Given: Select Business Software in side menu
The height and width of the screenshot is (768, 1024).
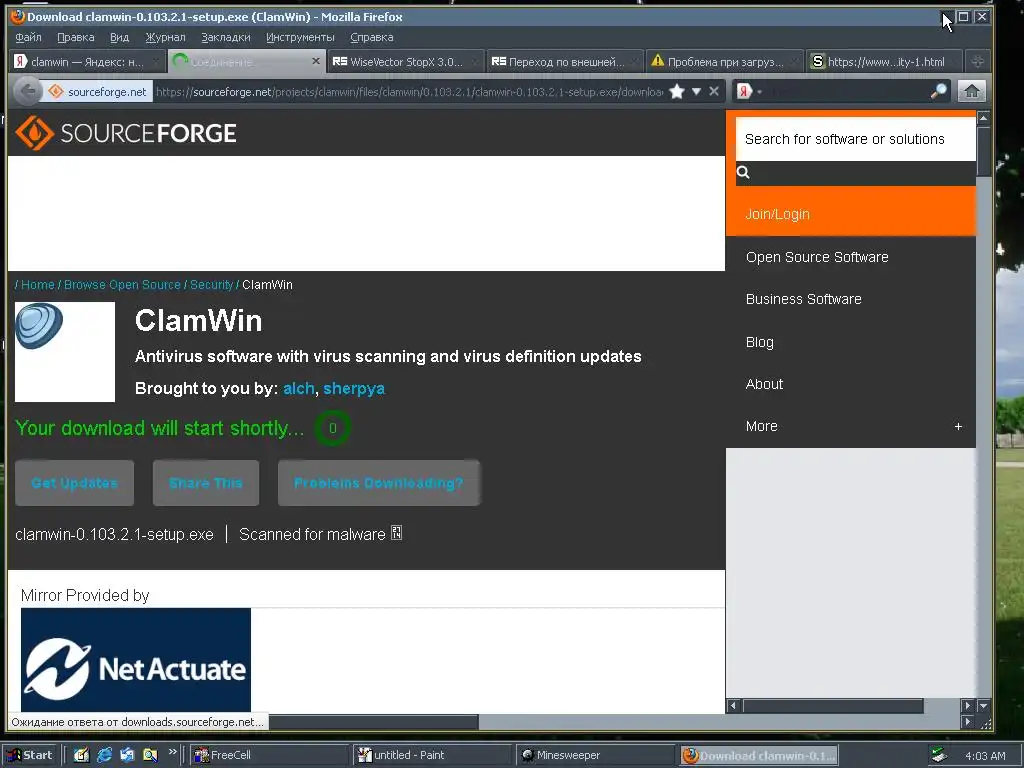Looking at the screenshot, I should coord(804,299).
